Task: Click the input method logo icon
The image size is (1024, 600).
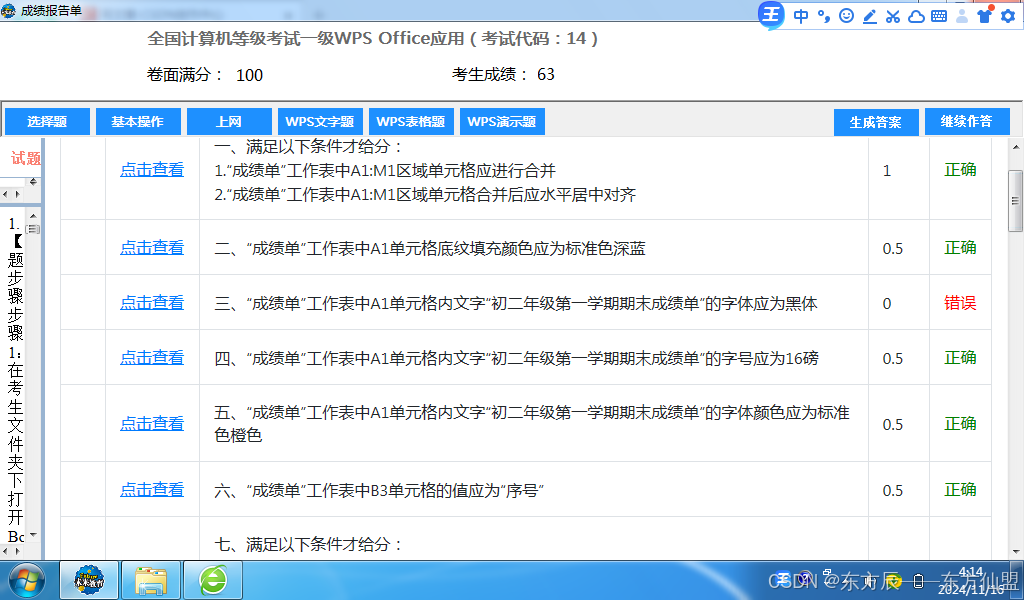Action: coord(771,14)
